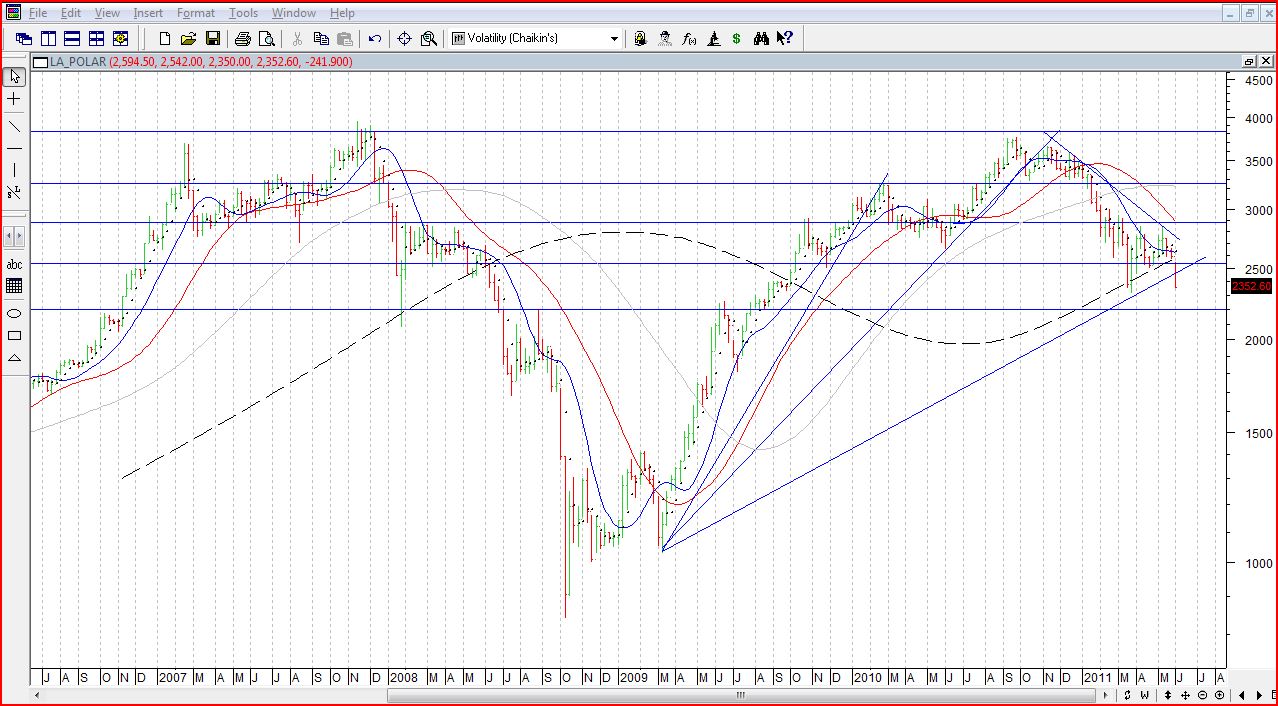The width and height of the screenshot is (1278, 706).
Task: Click the print preview icon
Action: 266,39
